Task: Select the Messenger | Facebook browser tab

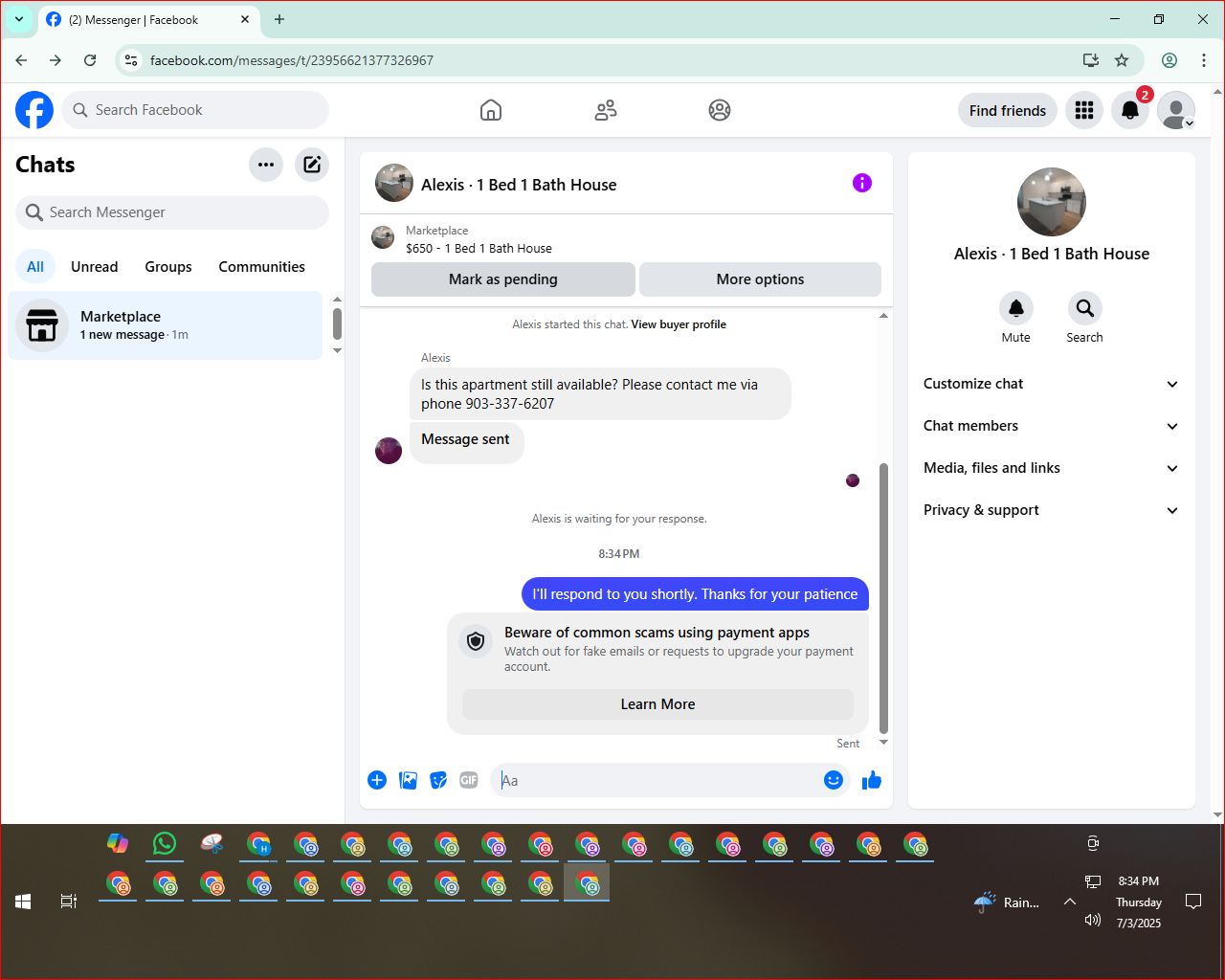Action: [148, 20]
